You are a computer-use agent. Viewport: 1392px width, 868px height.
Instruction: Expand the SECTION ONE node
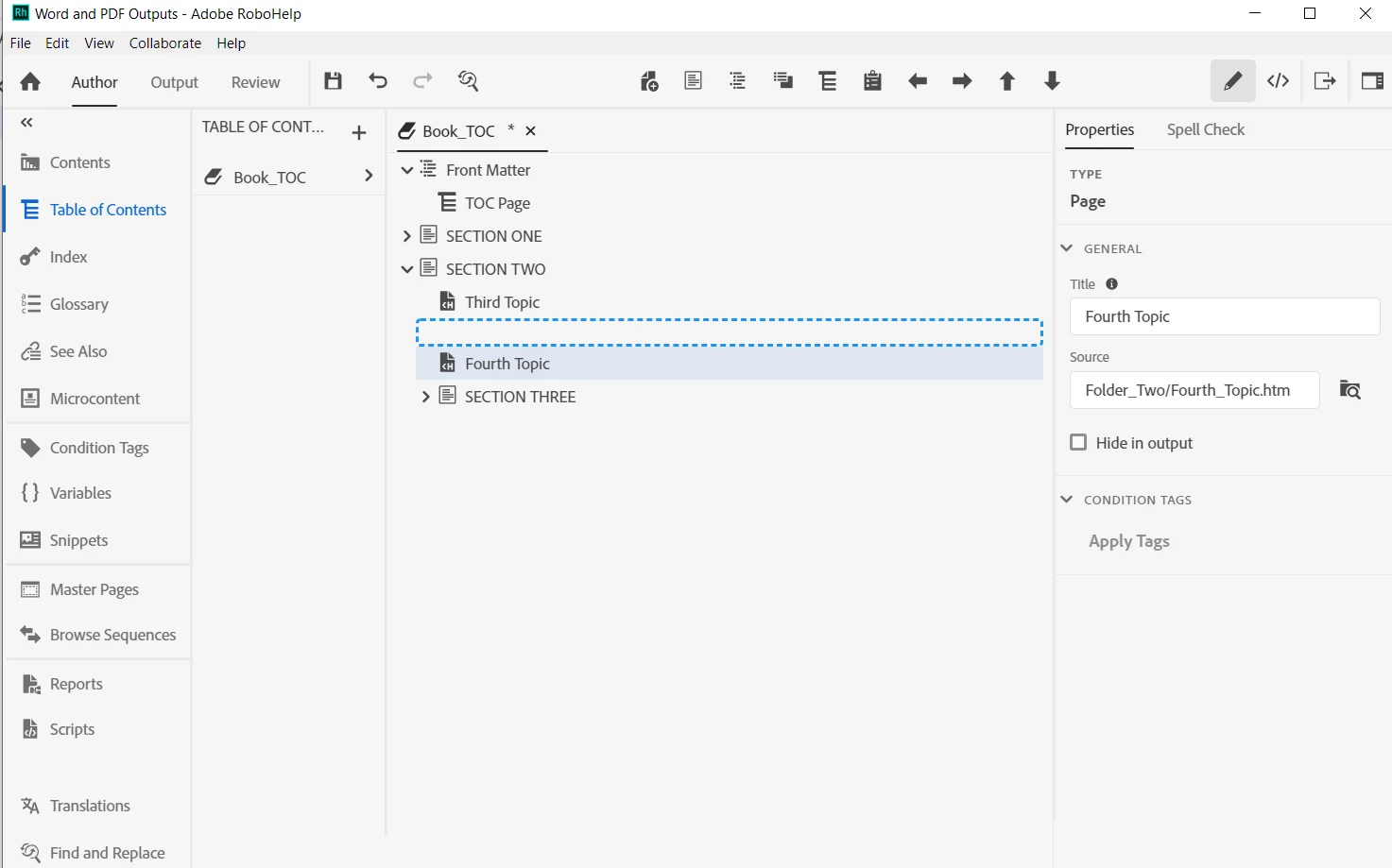407,236
